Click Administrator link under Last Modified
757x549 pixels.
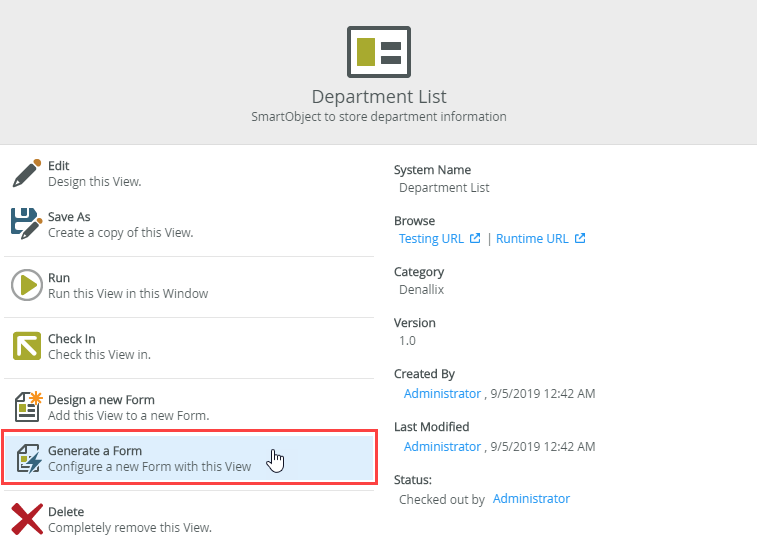pos(442,446)
